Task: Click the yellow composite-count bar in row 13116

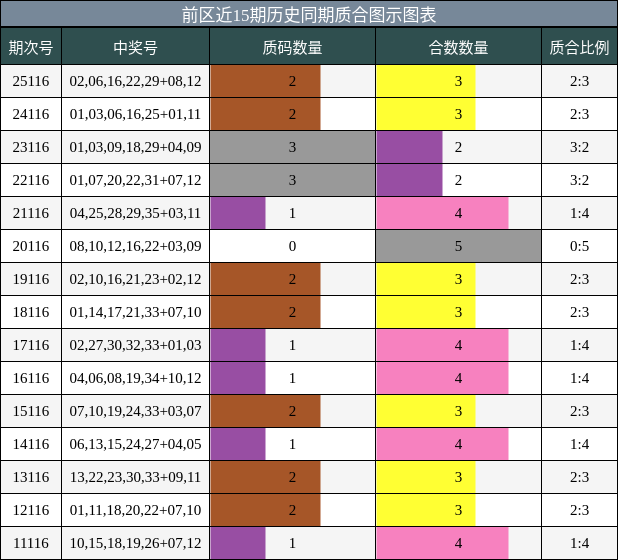Action: coord(426,477)
